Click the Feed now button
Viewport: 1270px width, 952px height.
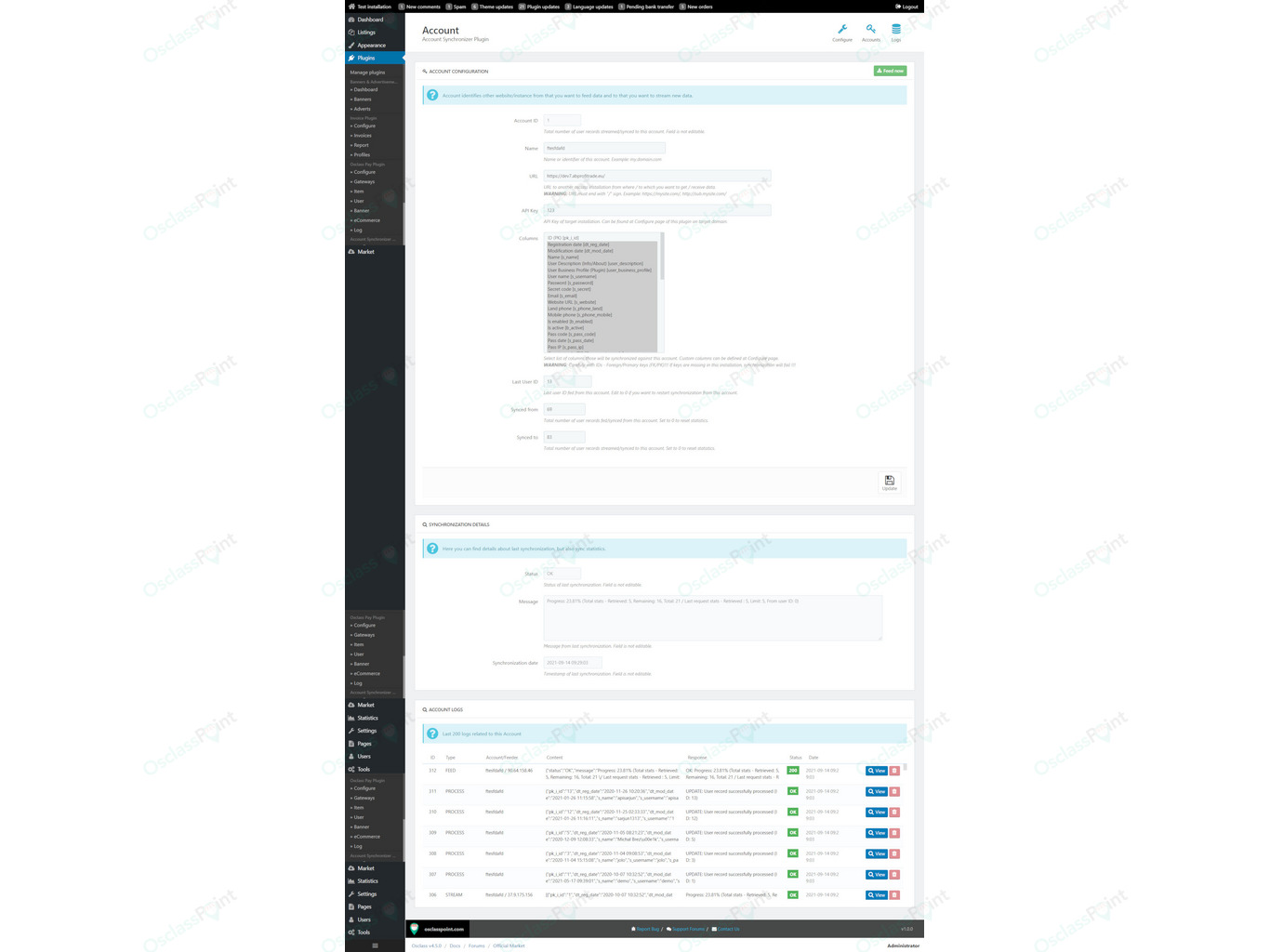(890, 71)
